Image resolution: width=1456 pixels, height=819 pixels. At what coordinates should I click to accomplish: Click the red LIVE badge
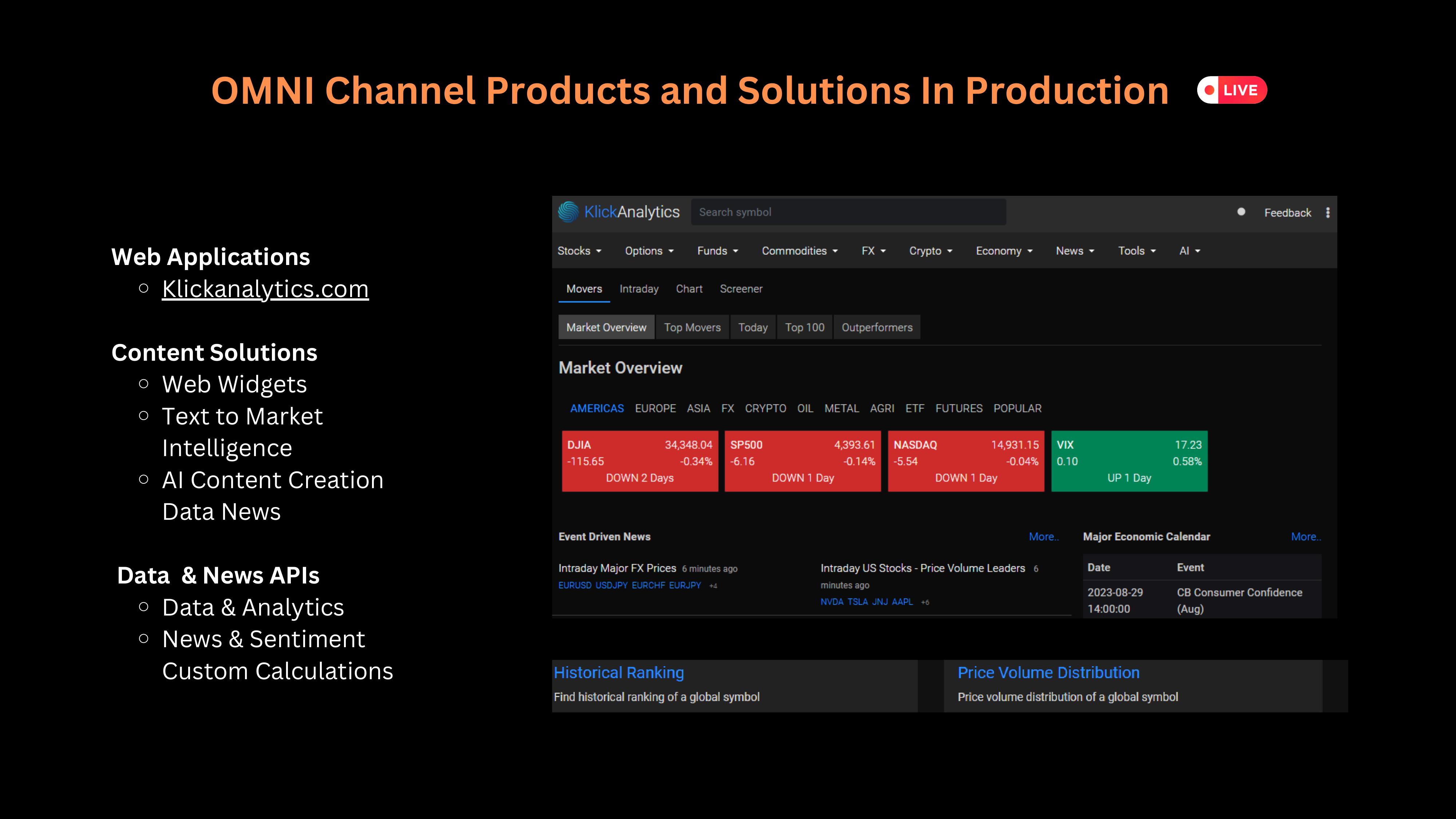(x=1232, y=90)
